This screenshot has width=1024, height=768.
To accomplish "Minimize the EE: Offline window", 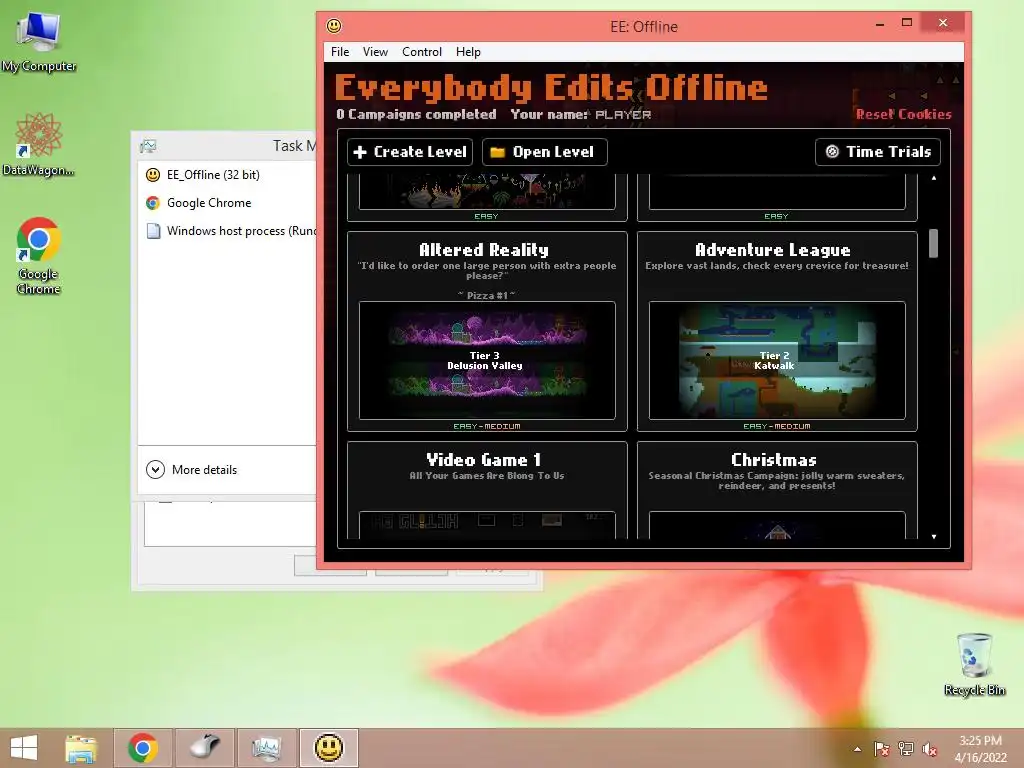I will click(x=880, y=24).
